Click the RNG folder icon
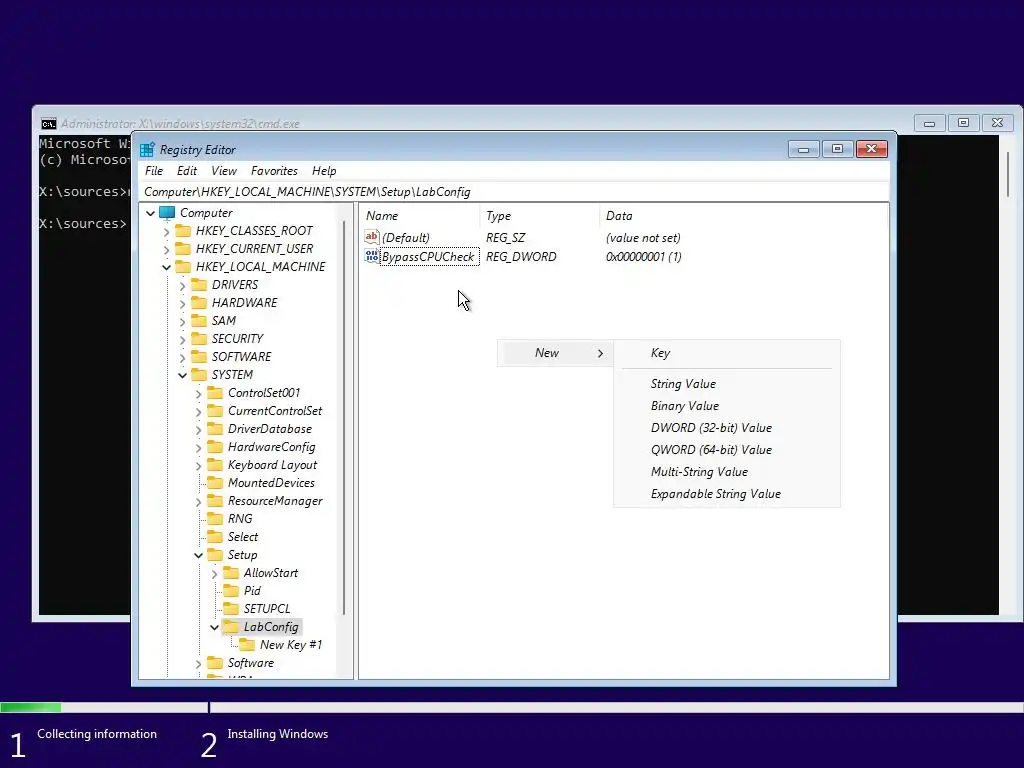 tap(216, 519)
